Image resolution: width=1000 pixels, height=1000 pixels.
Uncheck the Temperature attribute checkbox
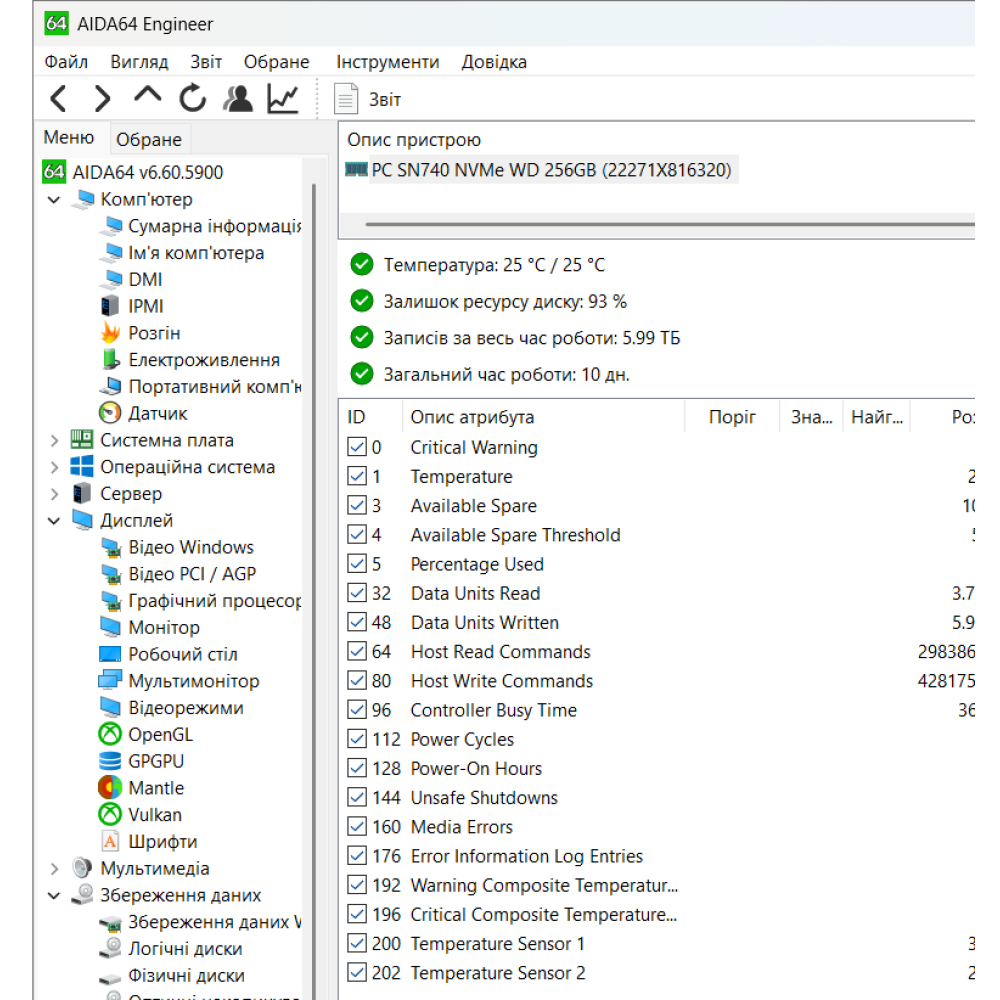pyautogui.click(x=357, y=477)
